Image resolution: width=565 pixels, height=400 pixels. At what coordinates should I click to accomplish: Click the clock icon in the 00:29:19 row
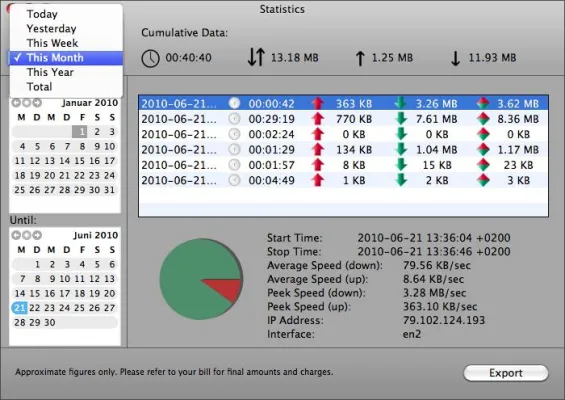(234, 119)
